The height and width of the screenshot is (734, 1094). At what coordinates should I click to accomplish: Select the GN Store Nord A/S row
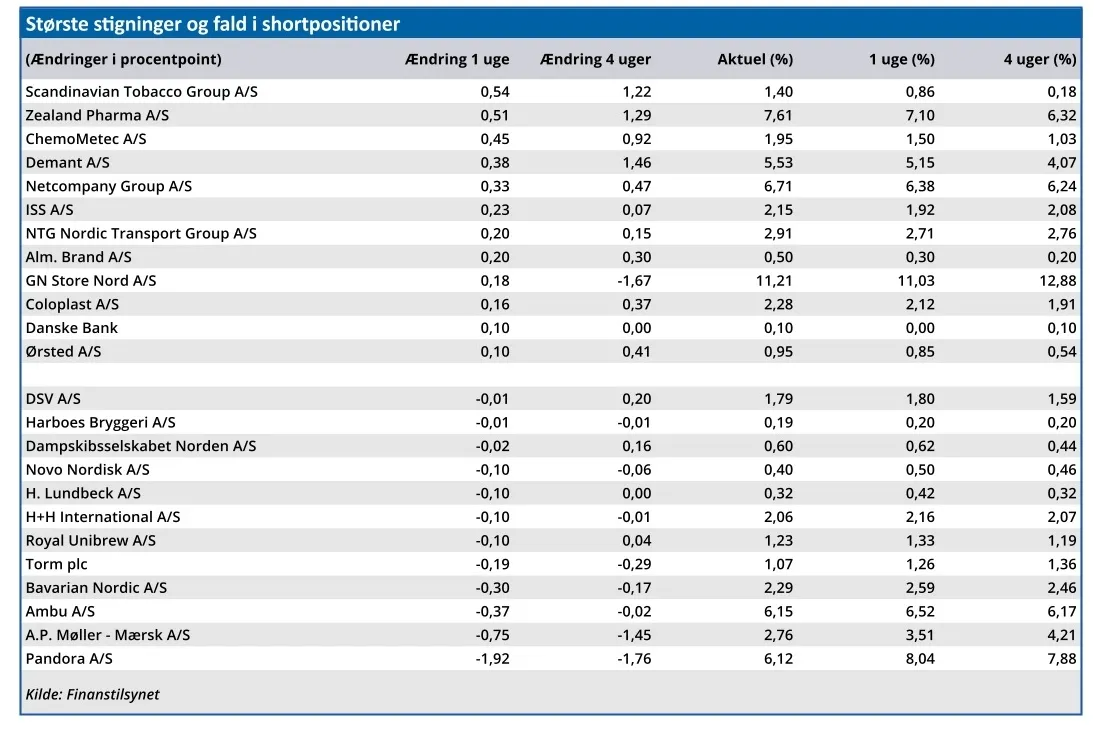[x=91, y=281]
